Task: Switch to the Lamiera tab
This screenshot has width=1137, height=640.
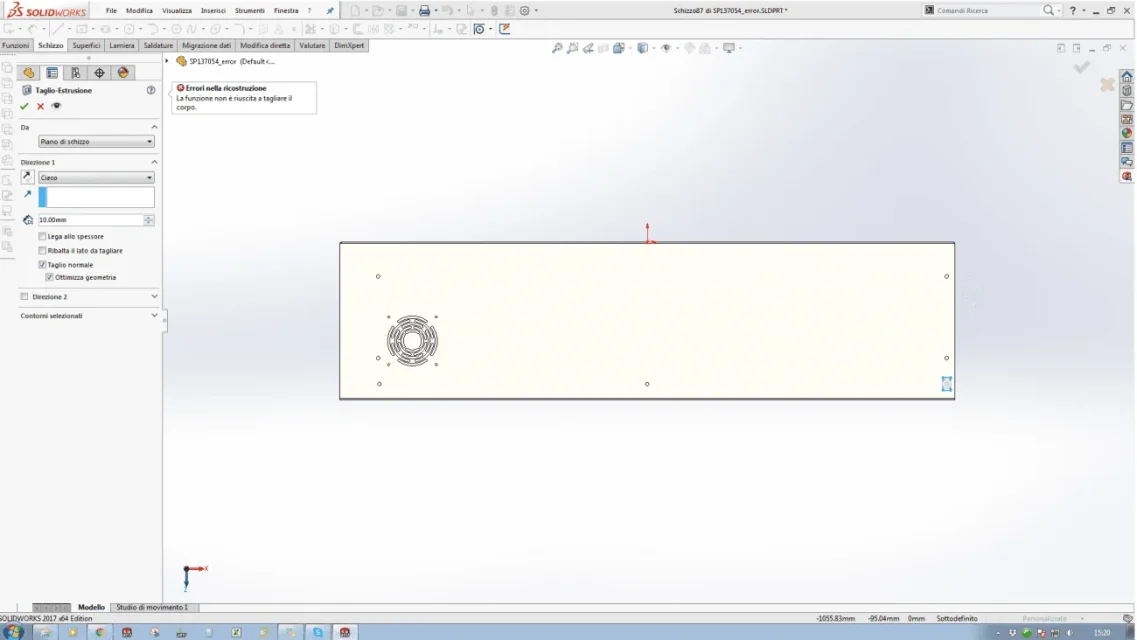Action: point(122,45)
